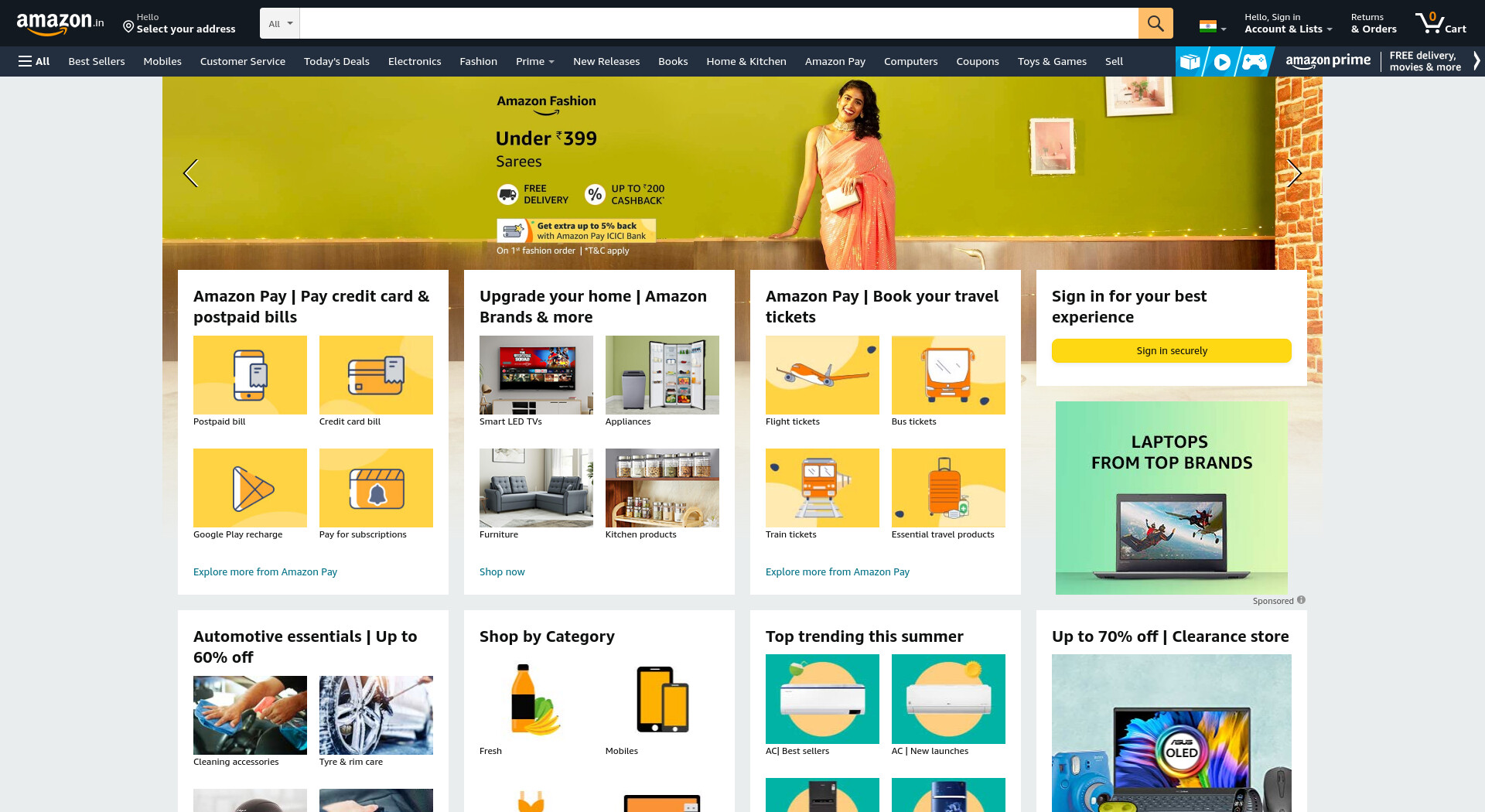Screen dimensions: 1485x812
Task: Open the shopping cart icon
Action: (1440, 23)
